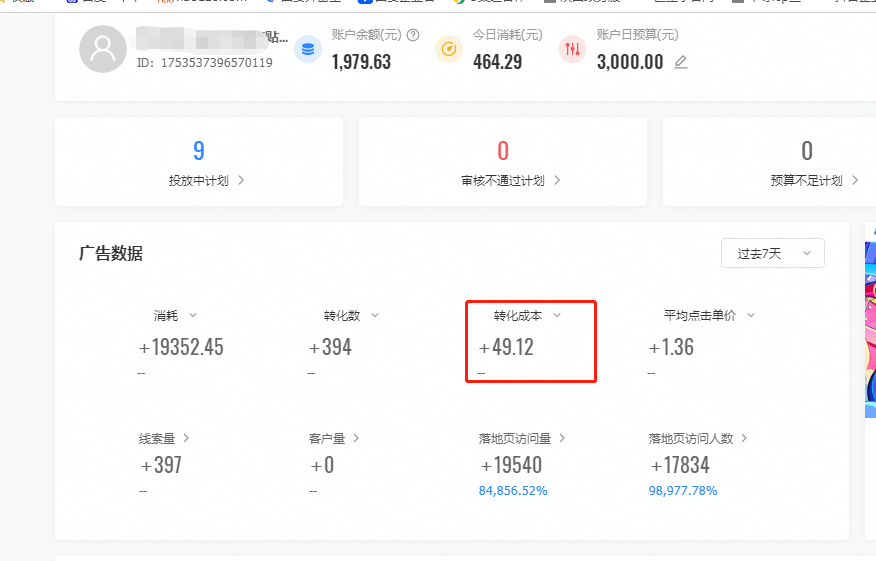The image size is (876, 561).
Task: Click today's consumption gauge icon
Action: [x=449, y=49]
